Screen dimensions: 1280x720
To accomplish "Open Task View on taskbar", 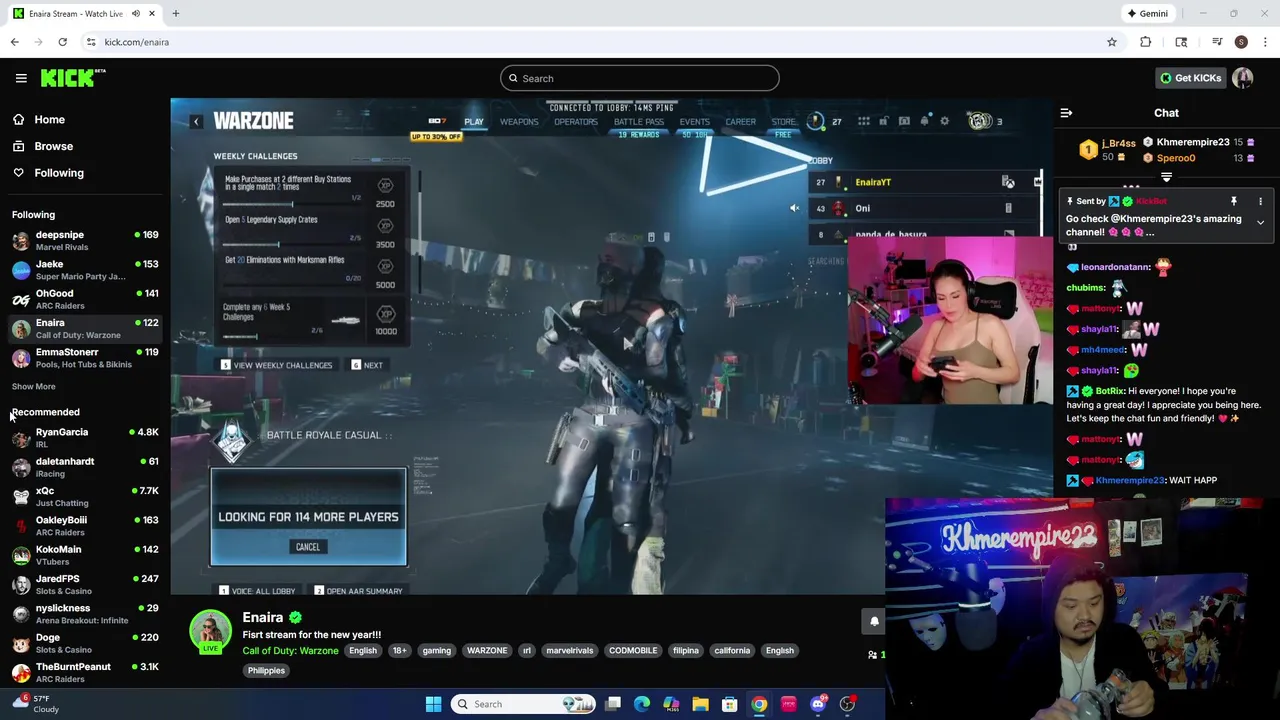I will (613, 704).
